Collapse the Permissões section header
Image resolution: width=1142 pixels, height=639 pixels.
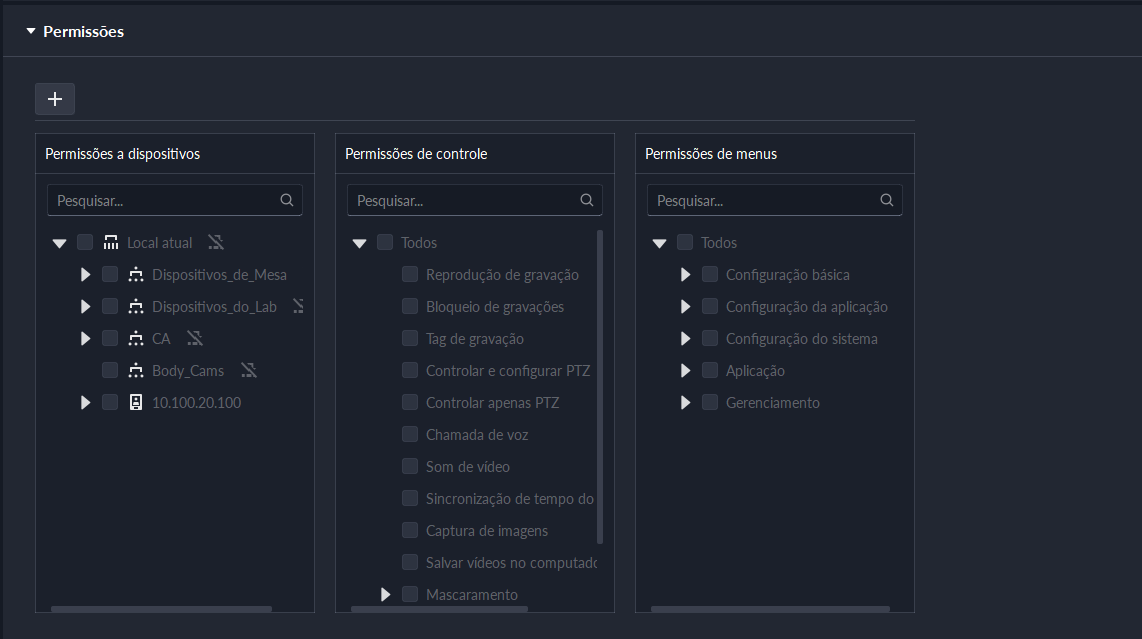pos(31,32)
